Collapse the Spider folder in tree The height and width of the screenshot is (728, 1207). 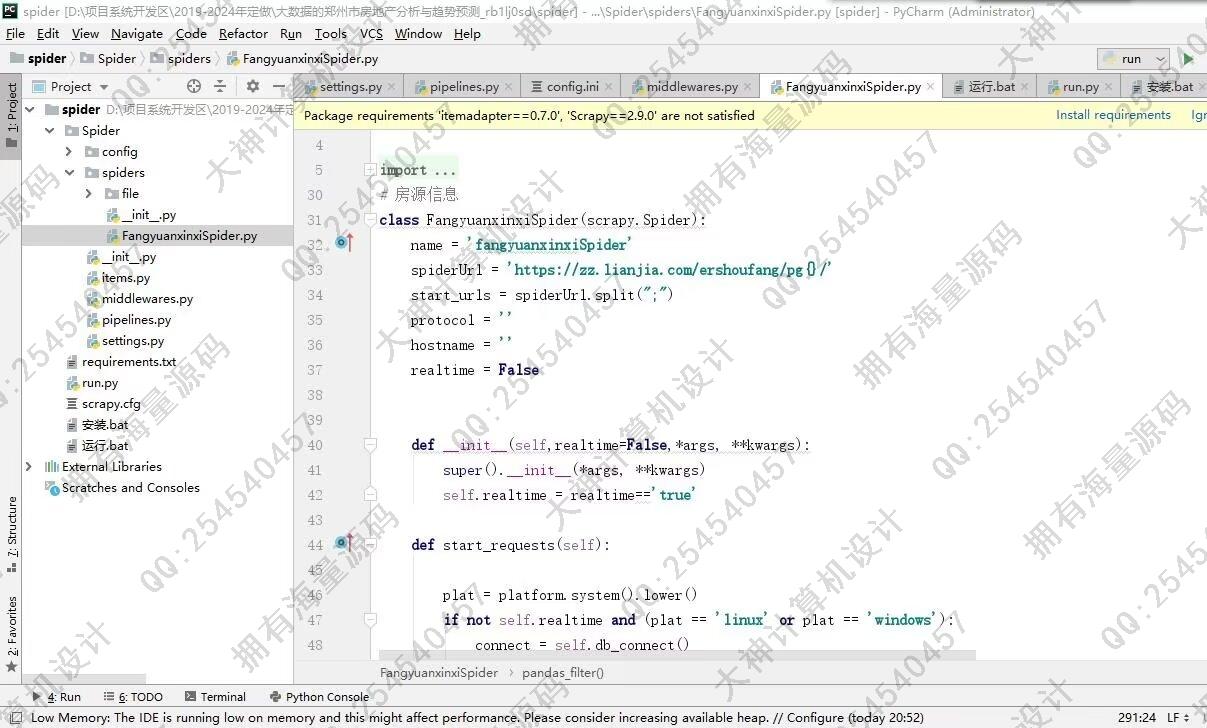pos(49,130)
